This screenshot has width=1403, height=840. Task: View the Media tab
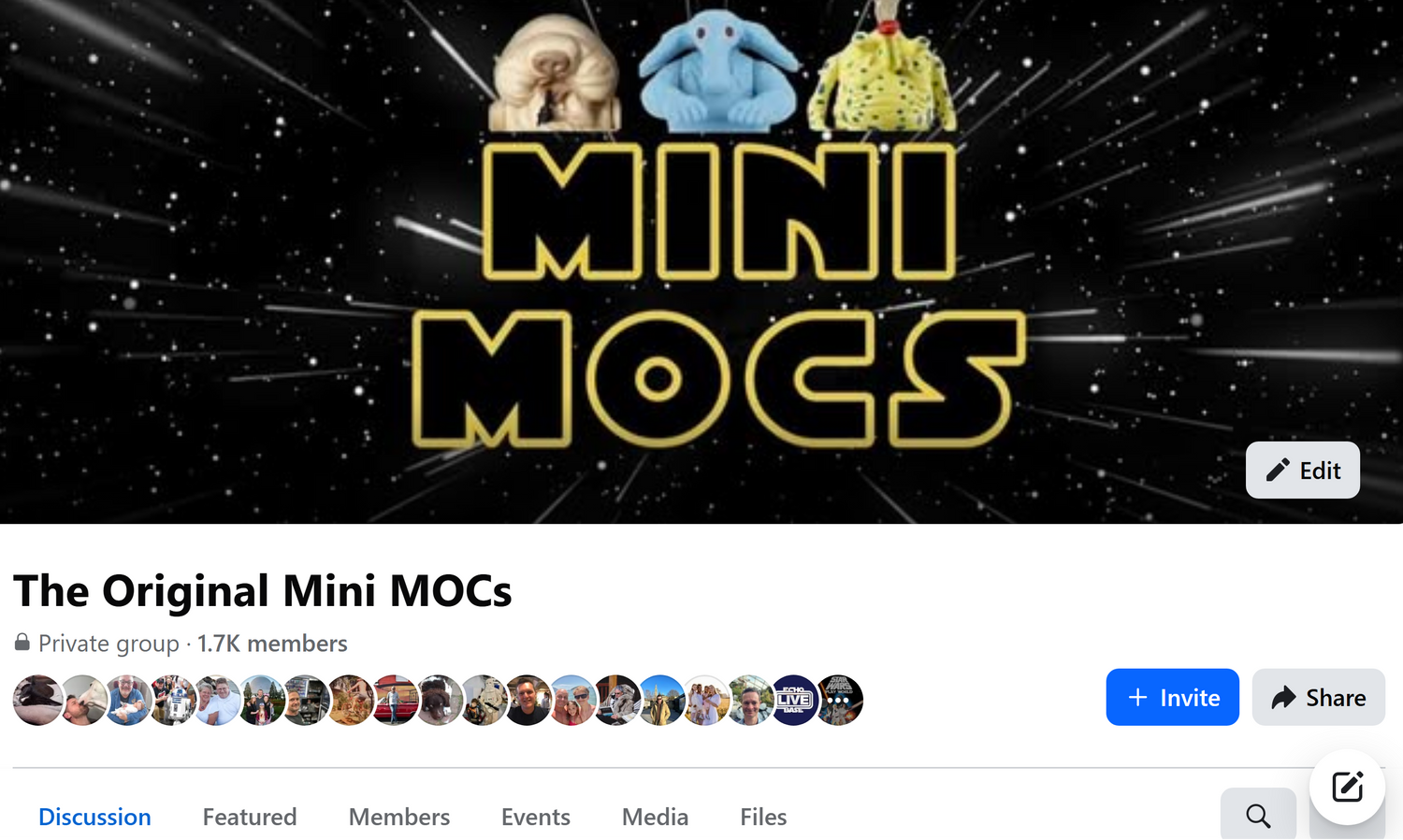[x=655, y=817]
